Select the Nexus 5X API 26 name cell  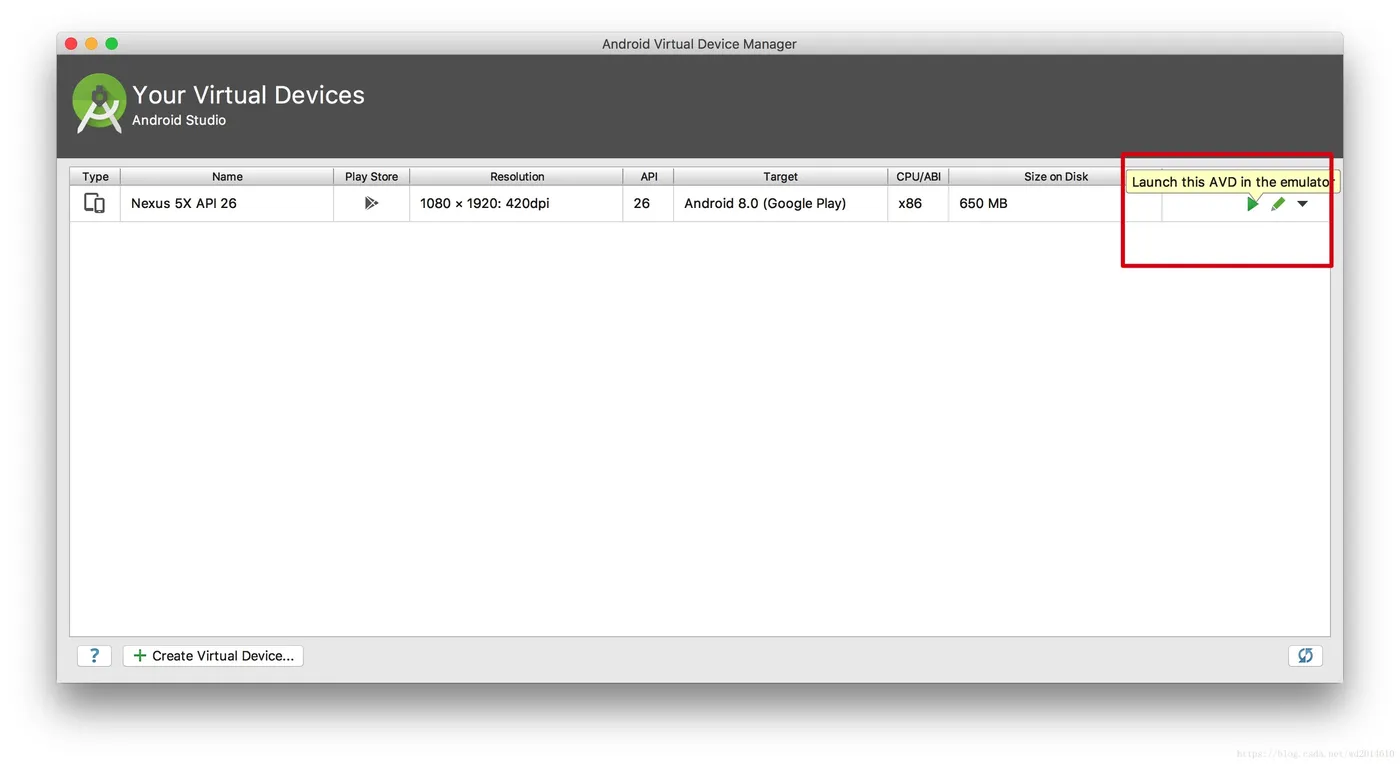coord(227,203)
